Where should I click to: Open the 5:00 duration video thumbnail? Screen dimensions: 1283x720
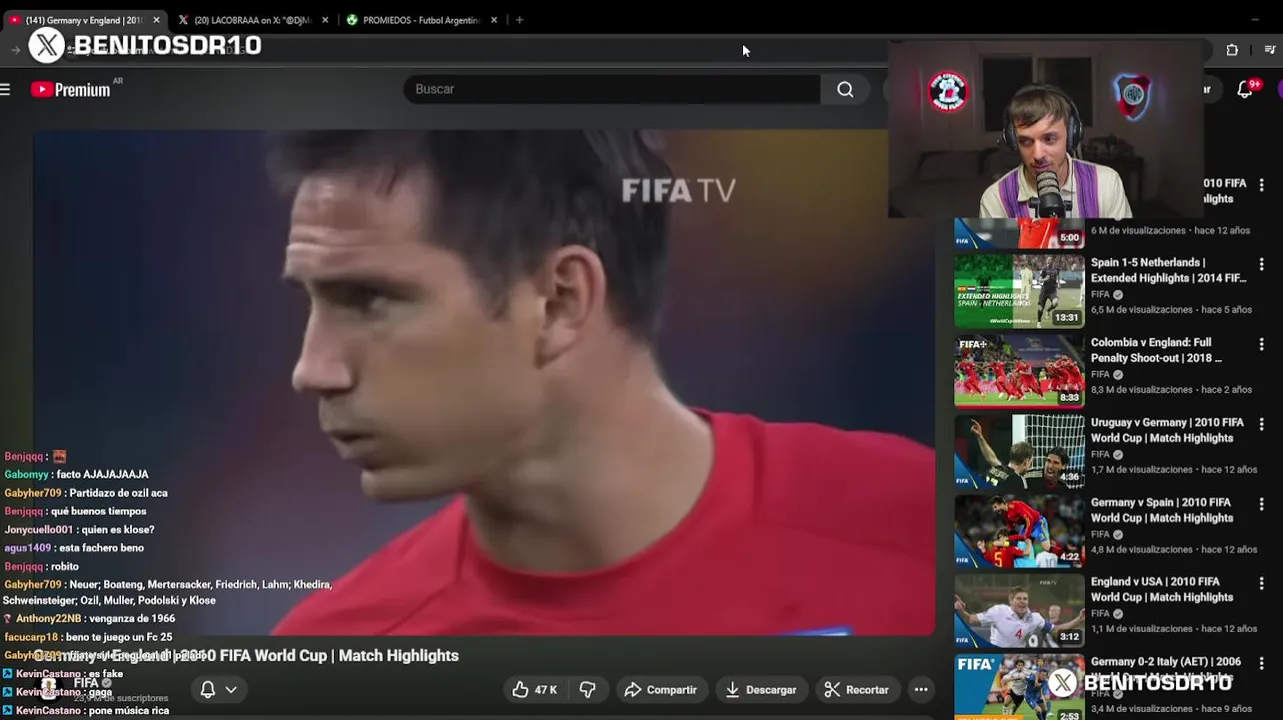(x=1019, y=232)
